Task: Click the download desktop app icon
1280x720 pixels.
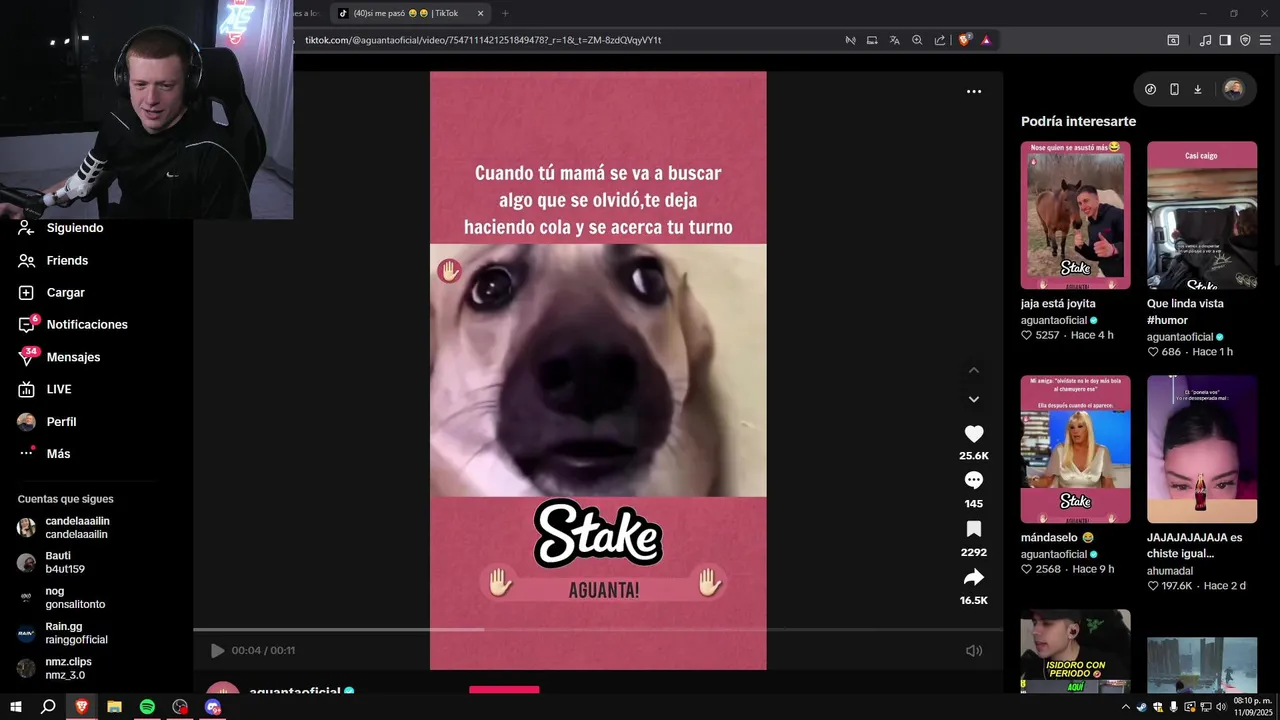Action: coord(1198,89)
